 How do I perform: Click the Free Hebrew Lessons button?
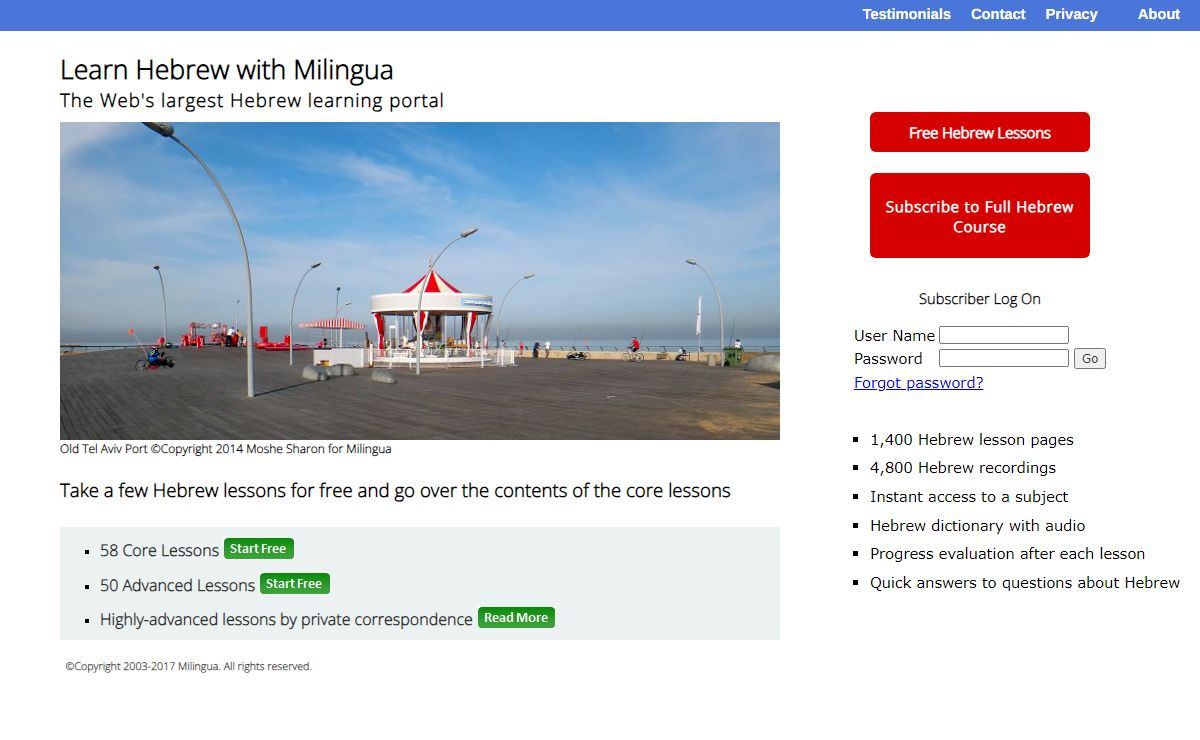click(980, 132)
